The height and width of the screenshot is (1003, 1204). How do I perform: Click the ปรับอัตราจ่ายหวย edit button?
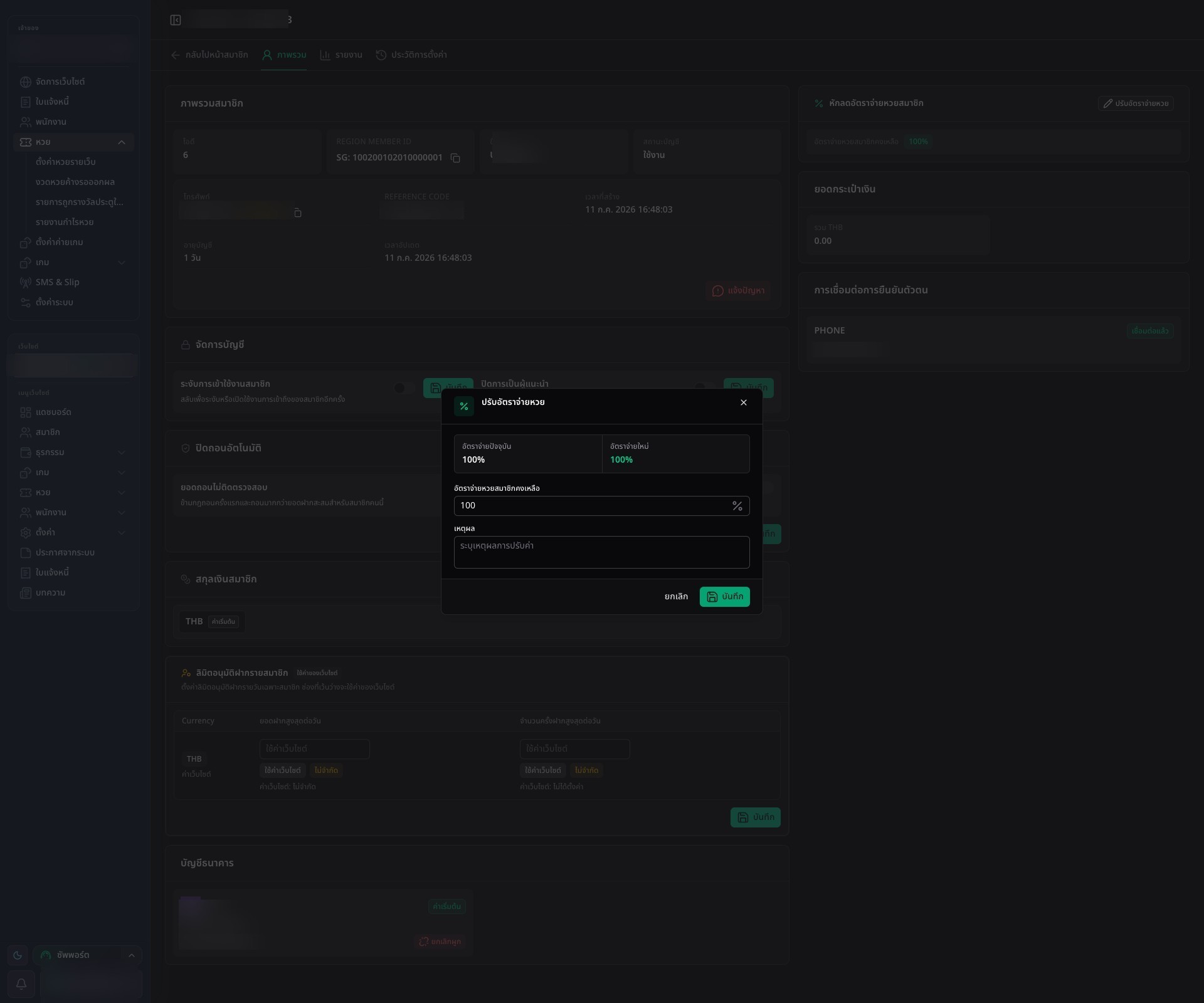(x=1136, y=103)
